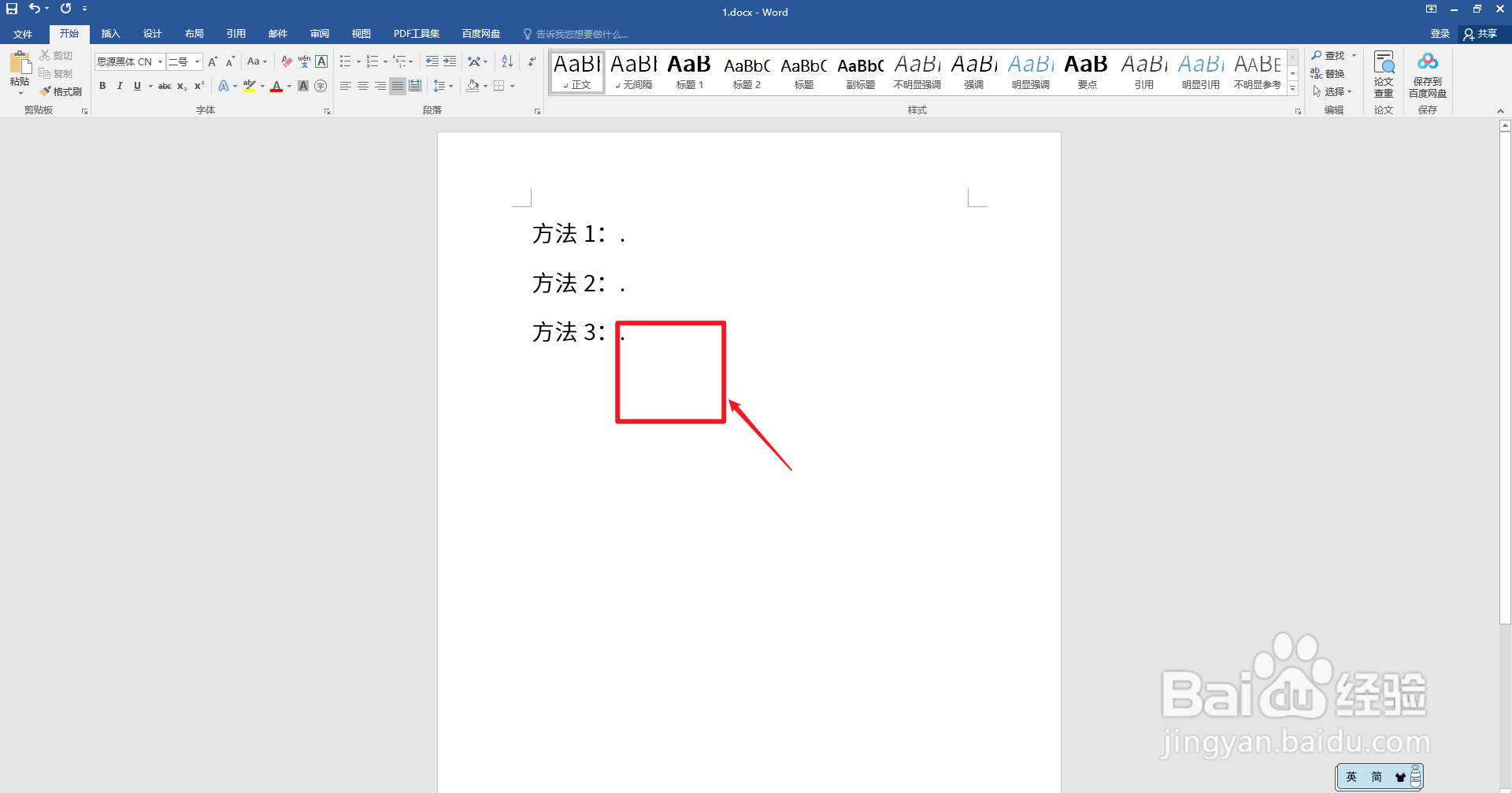Viewport: 1512px width, 793px height.
Task: Switch to the Layout (布局) tab
Action: tap(194, 34)
